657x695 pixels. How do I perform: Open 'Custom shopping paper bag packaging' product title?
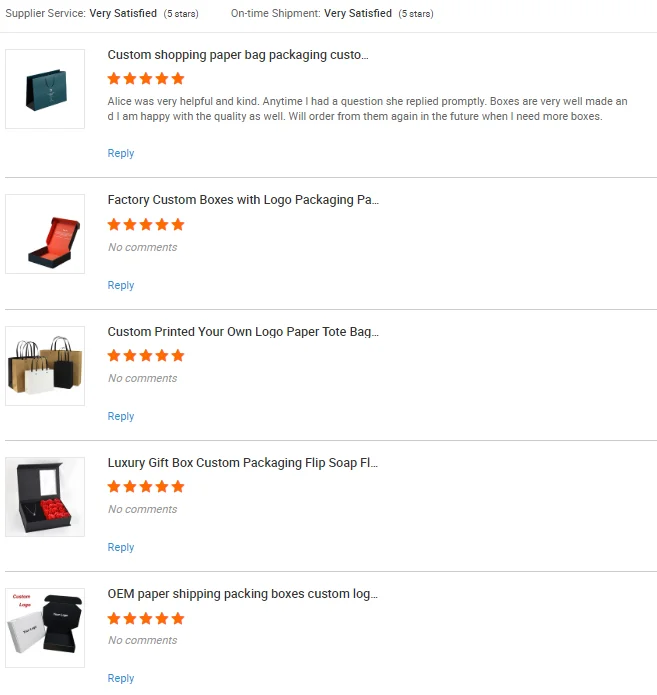point(238,55)
